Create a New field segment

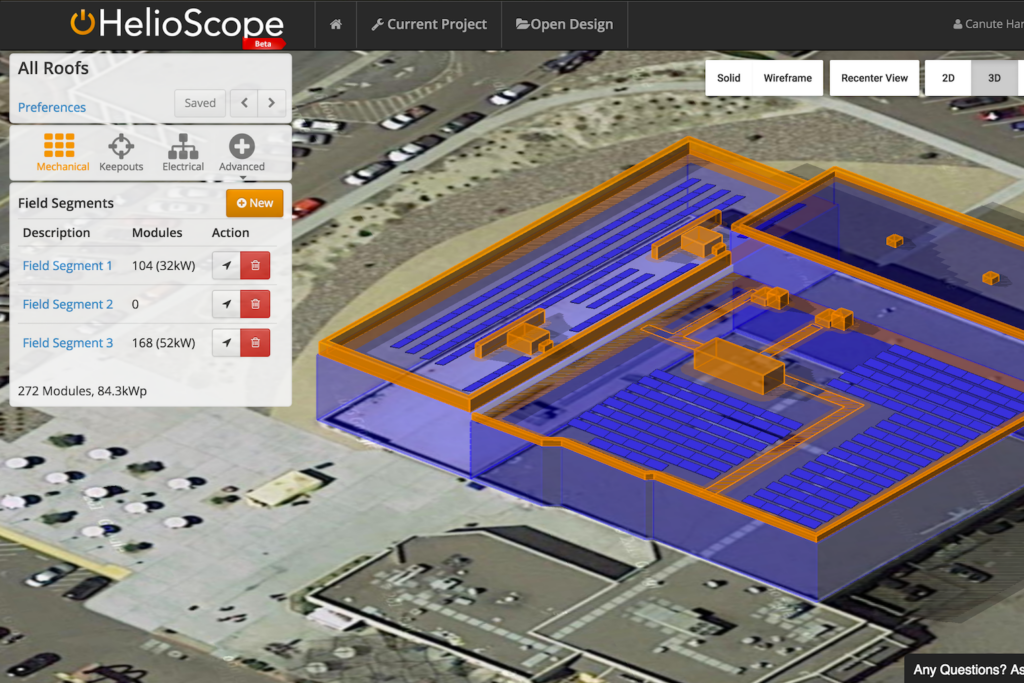[x=254, y=203]
